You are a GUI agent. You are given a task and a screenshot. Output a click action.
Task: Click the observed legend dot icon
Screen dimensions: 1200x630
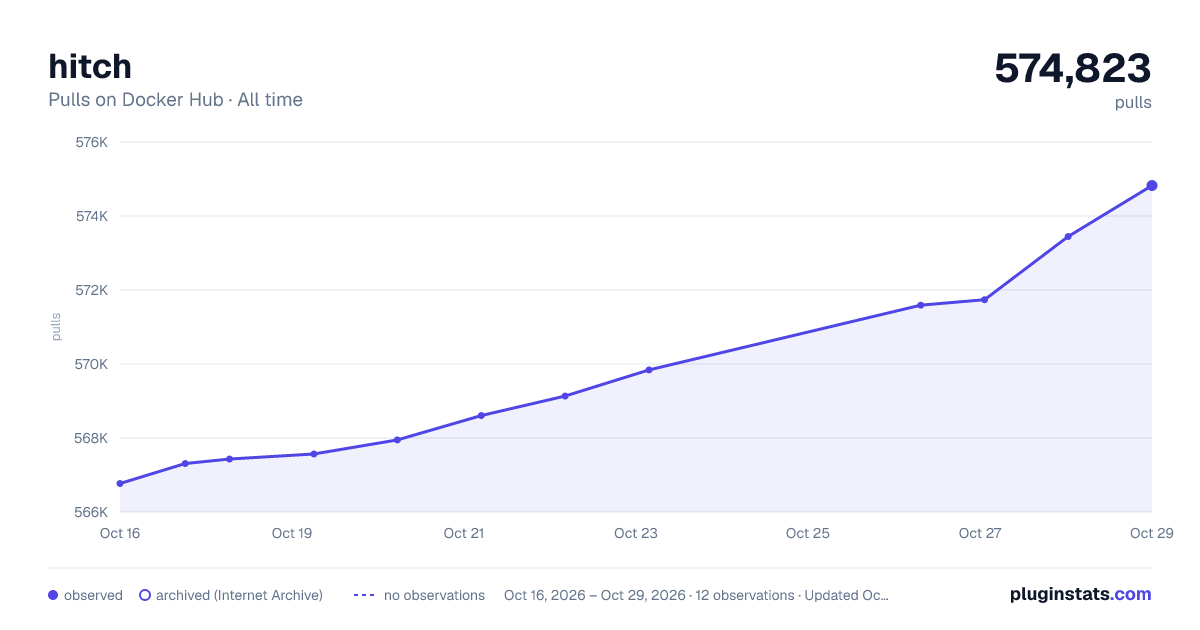[x=53, y=595]
